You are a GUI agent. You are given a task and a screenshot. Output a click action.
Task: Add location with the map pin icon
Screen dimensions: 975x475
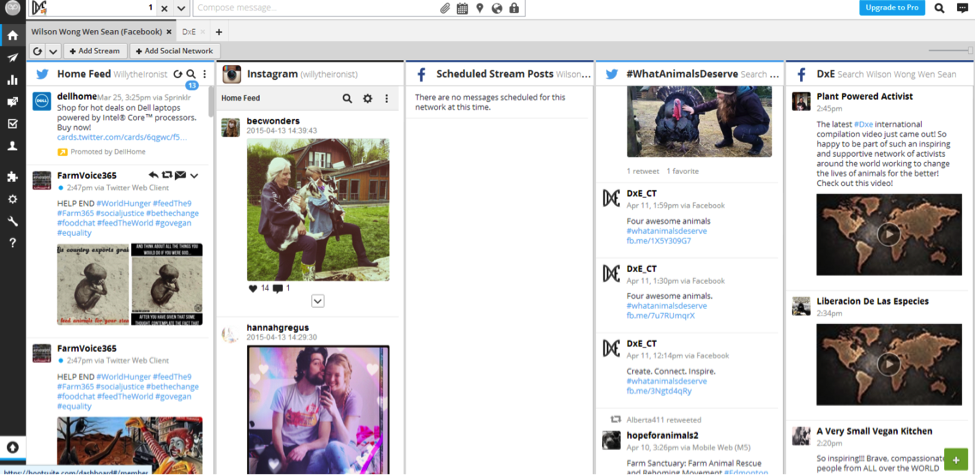point(479,8)
